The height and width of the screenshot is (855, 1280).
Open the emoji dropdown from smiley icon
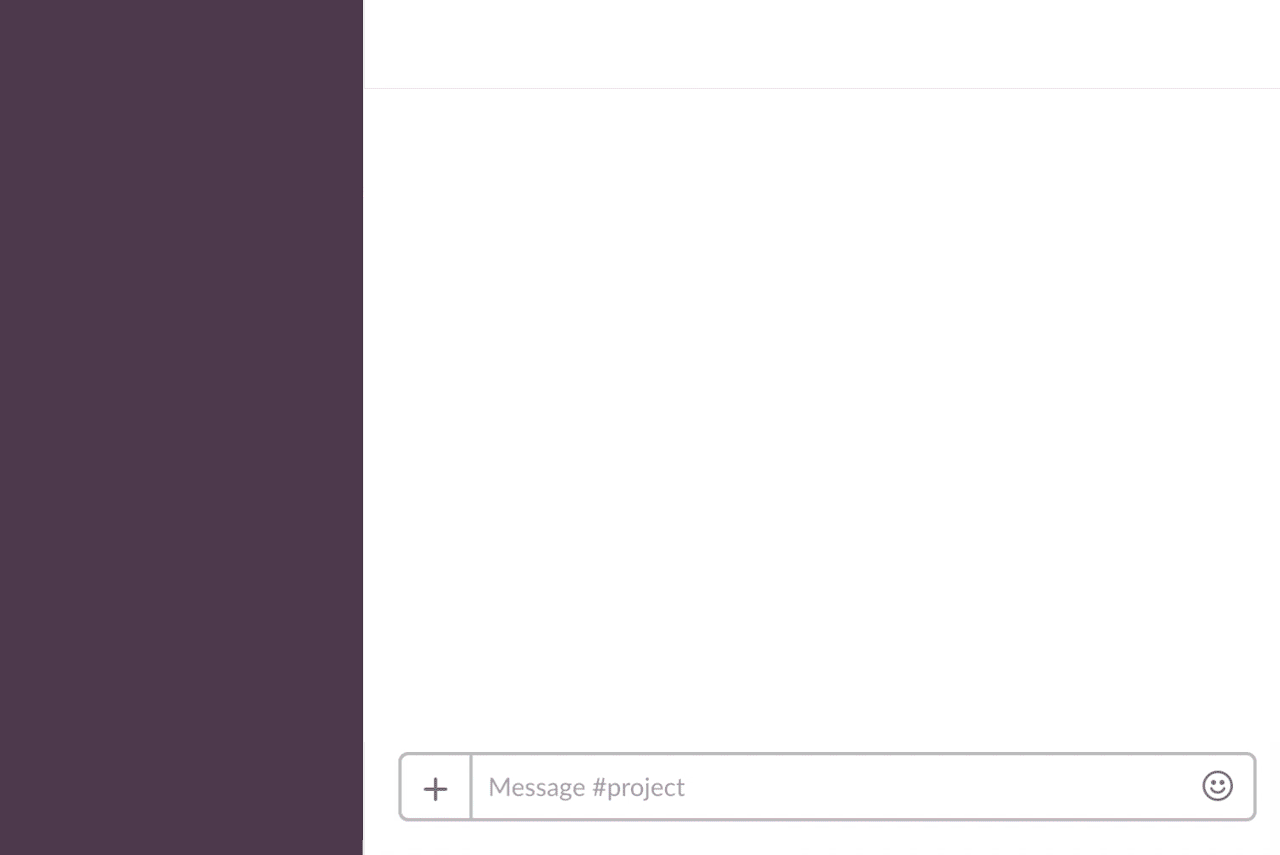[1217, 786]
